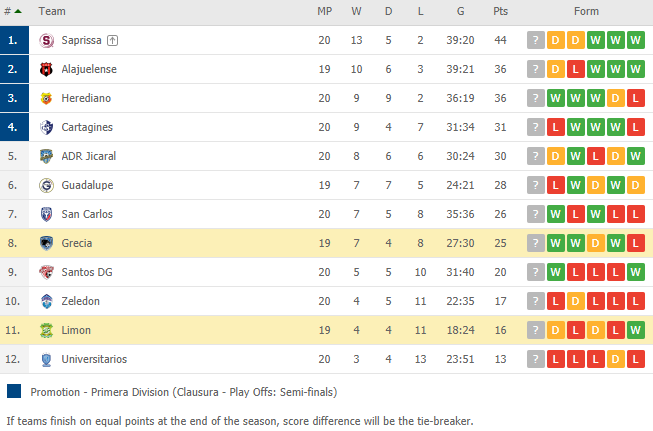Click the ADR Jicaral team logo

[x=46, y=156]
